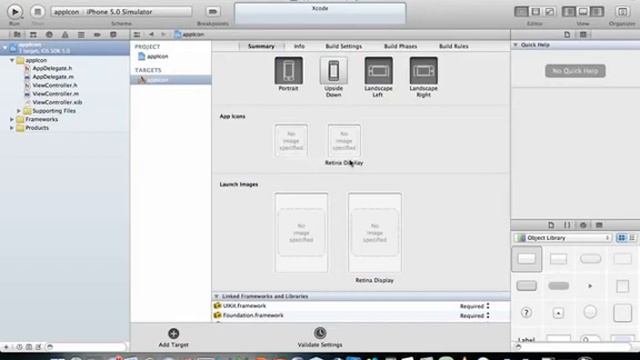Click the Run button in the toolbar
This screenshot has height=360, width=640.
(15, 11)
